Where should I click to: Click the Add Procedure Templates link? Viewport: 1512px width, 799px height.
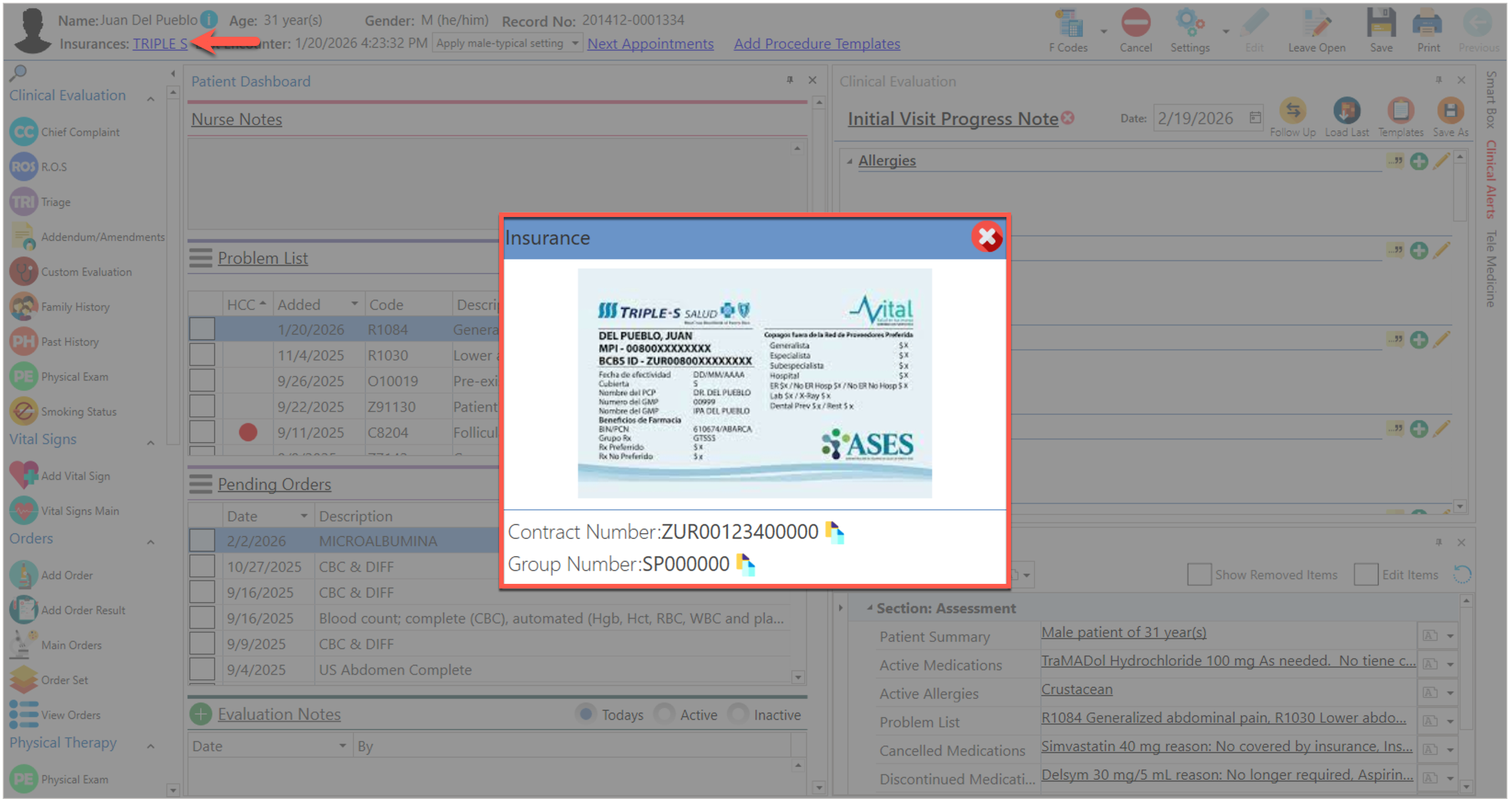816,43
